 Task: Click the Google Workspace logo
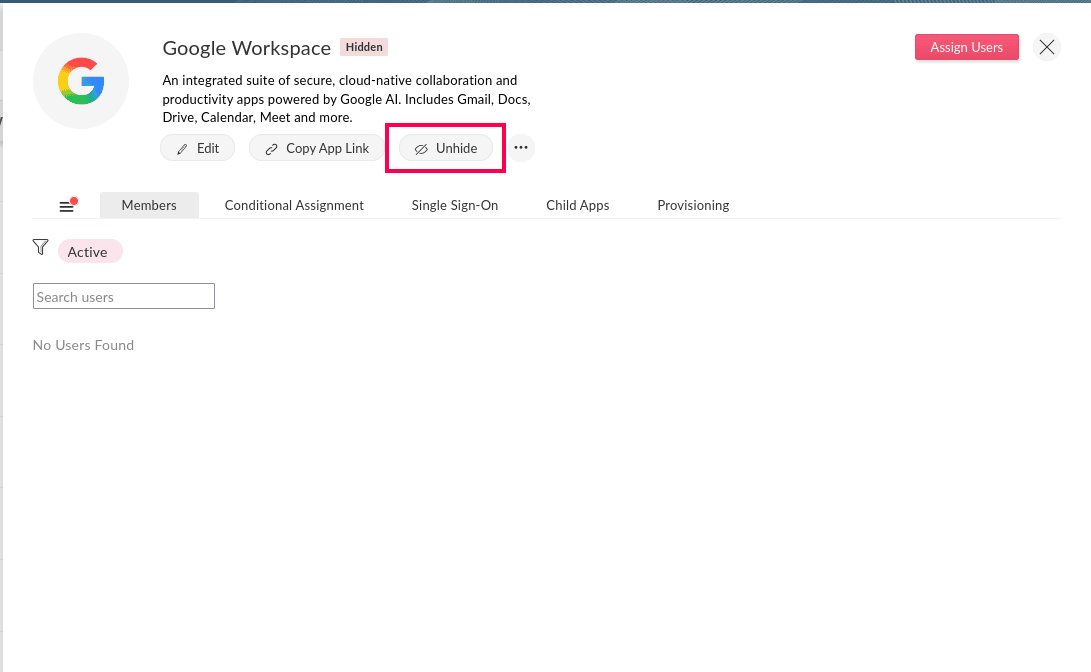pos(81,81)
